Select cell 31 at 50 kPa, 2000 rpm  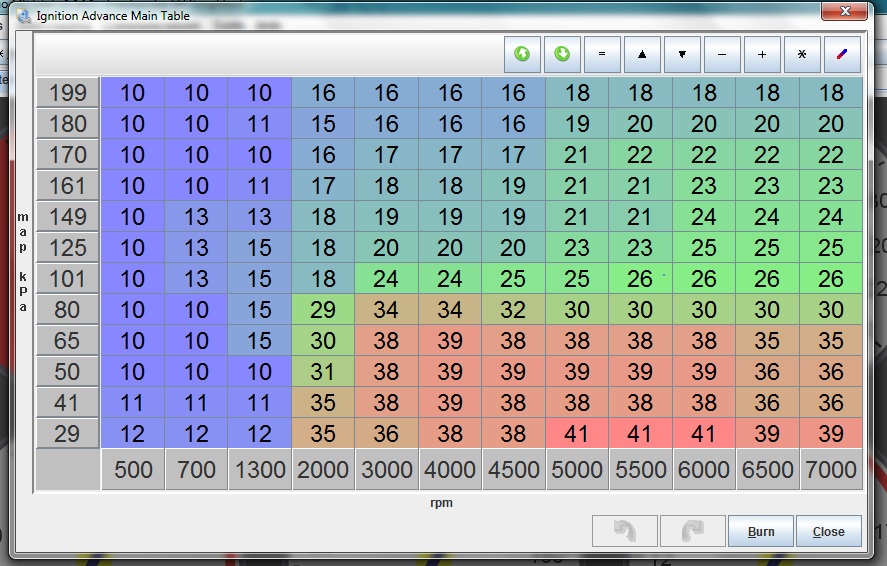[x=323, y=371]
